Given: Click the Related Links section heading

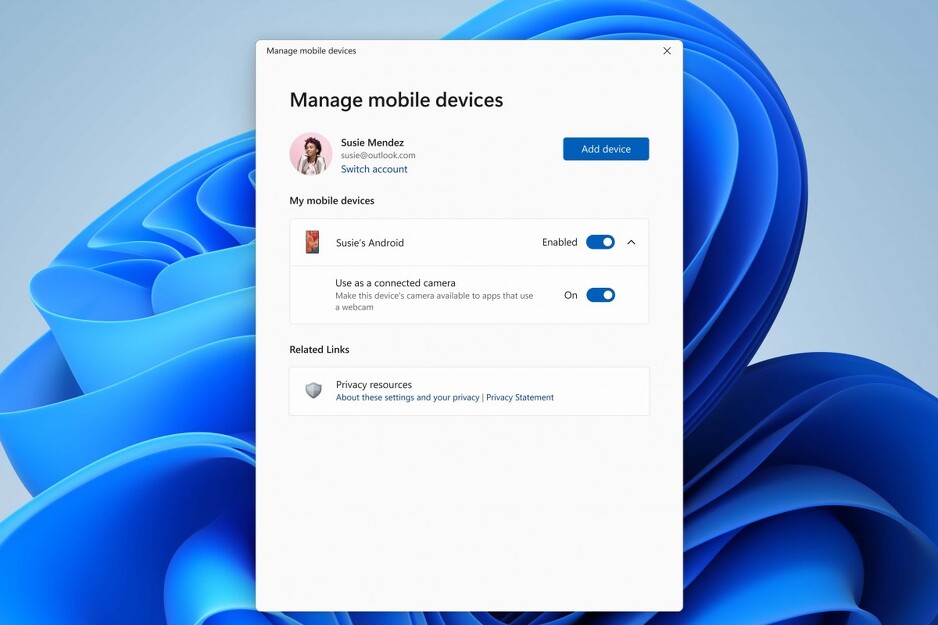Looking at the screenshot, I should 319,350.
